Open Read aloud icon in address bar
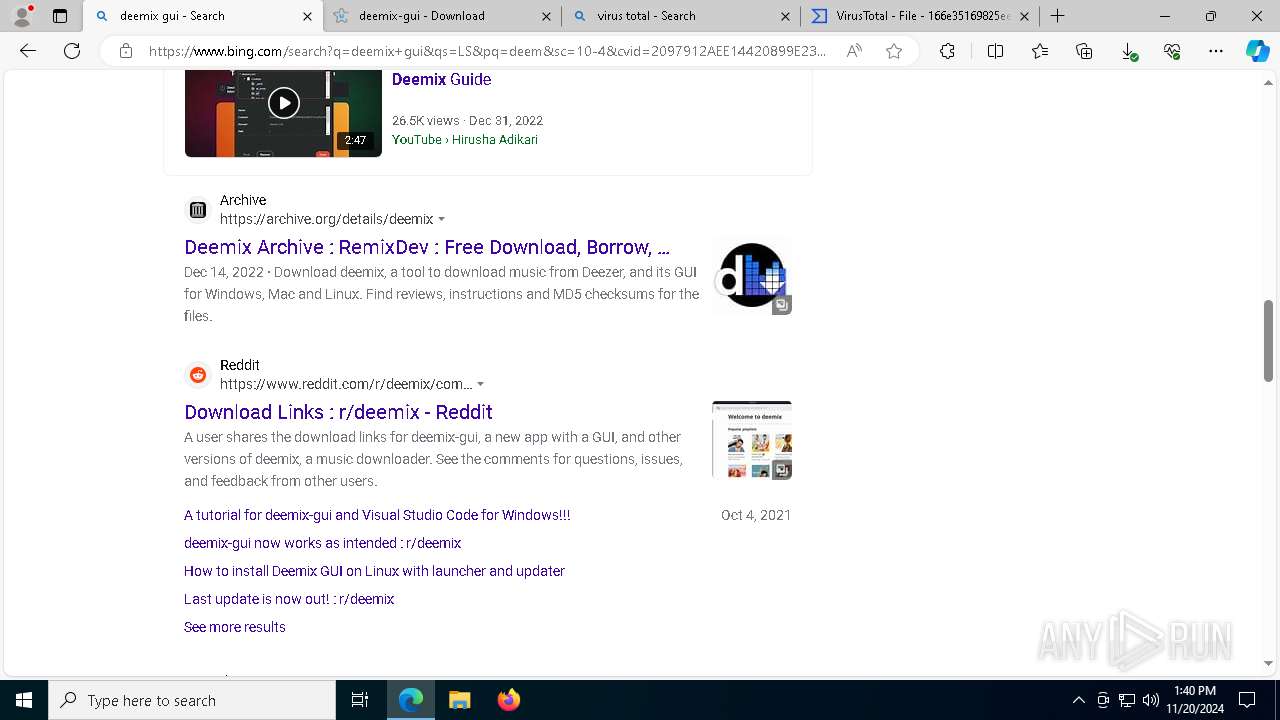Image resolution: width=1280 pixels, height=720 pixels. coord(854,51)
